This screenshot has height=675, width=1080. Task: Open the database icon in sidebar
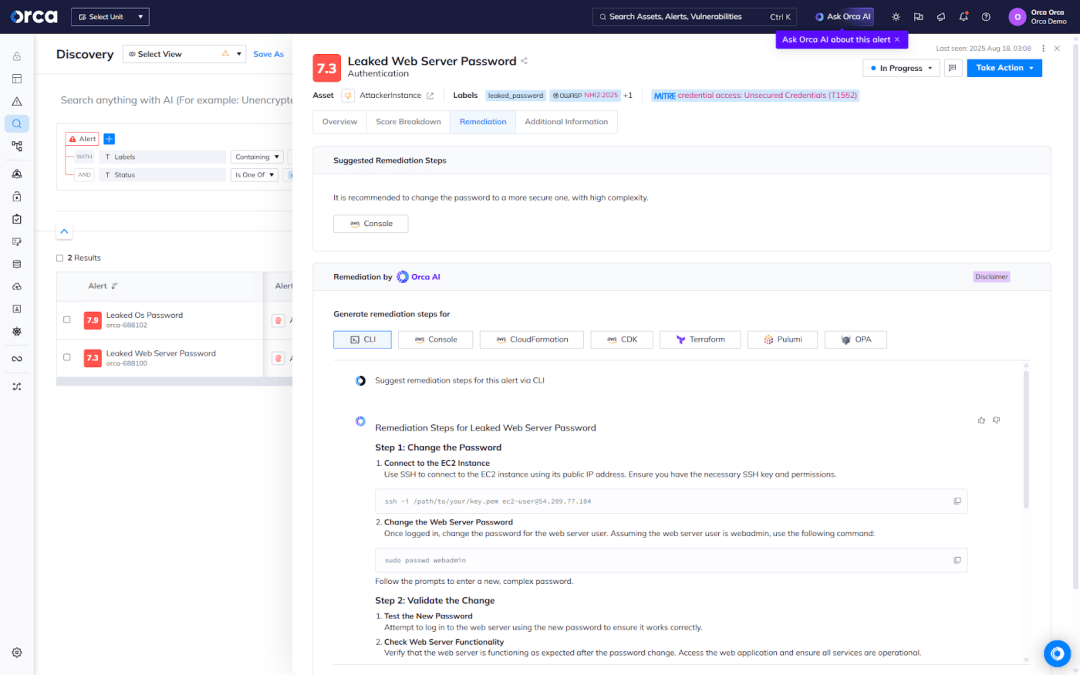click(x=17, y=264)
